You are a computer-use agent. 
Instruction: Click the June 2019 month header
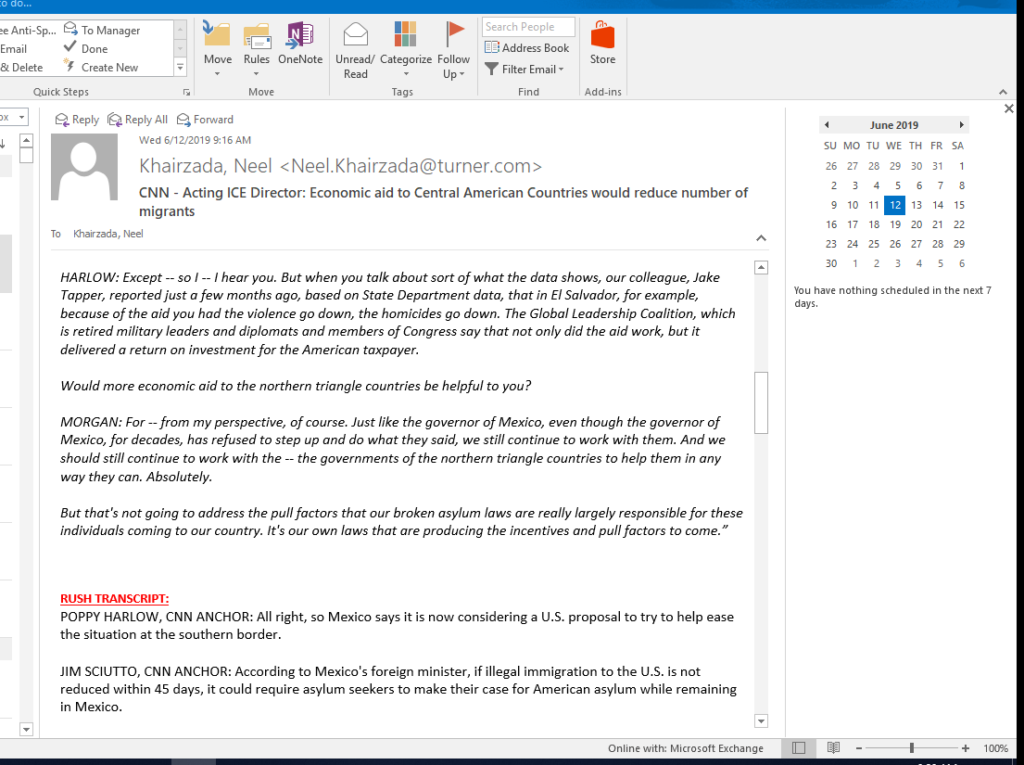(x=893, y=125)
